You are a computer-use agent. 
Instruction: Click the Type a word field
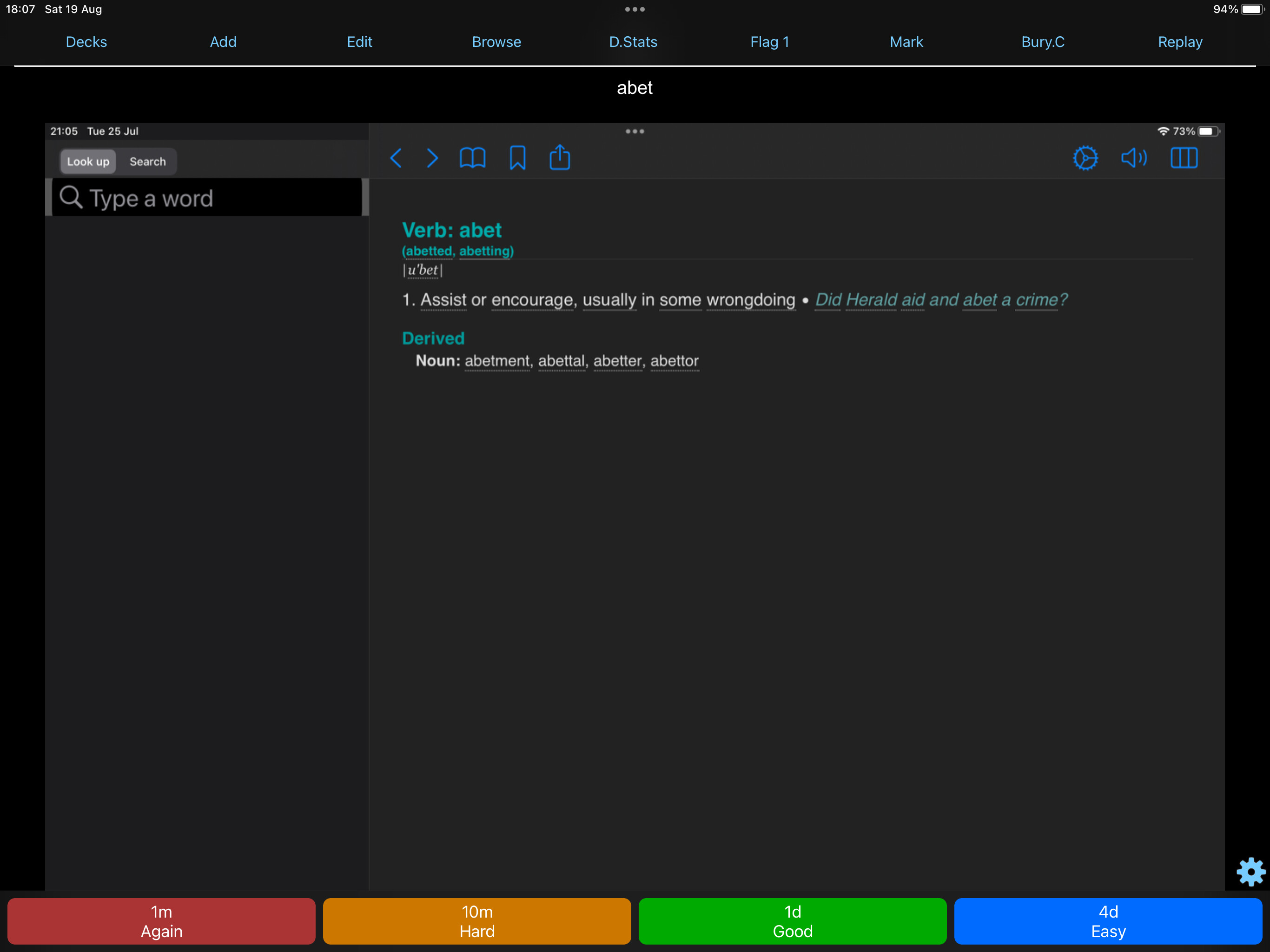click(x=207, y=198)
